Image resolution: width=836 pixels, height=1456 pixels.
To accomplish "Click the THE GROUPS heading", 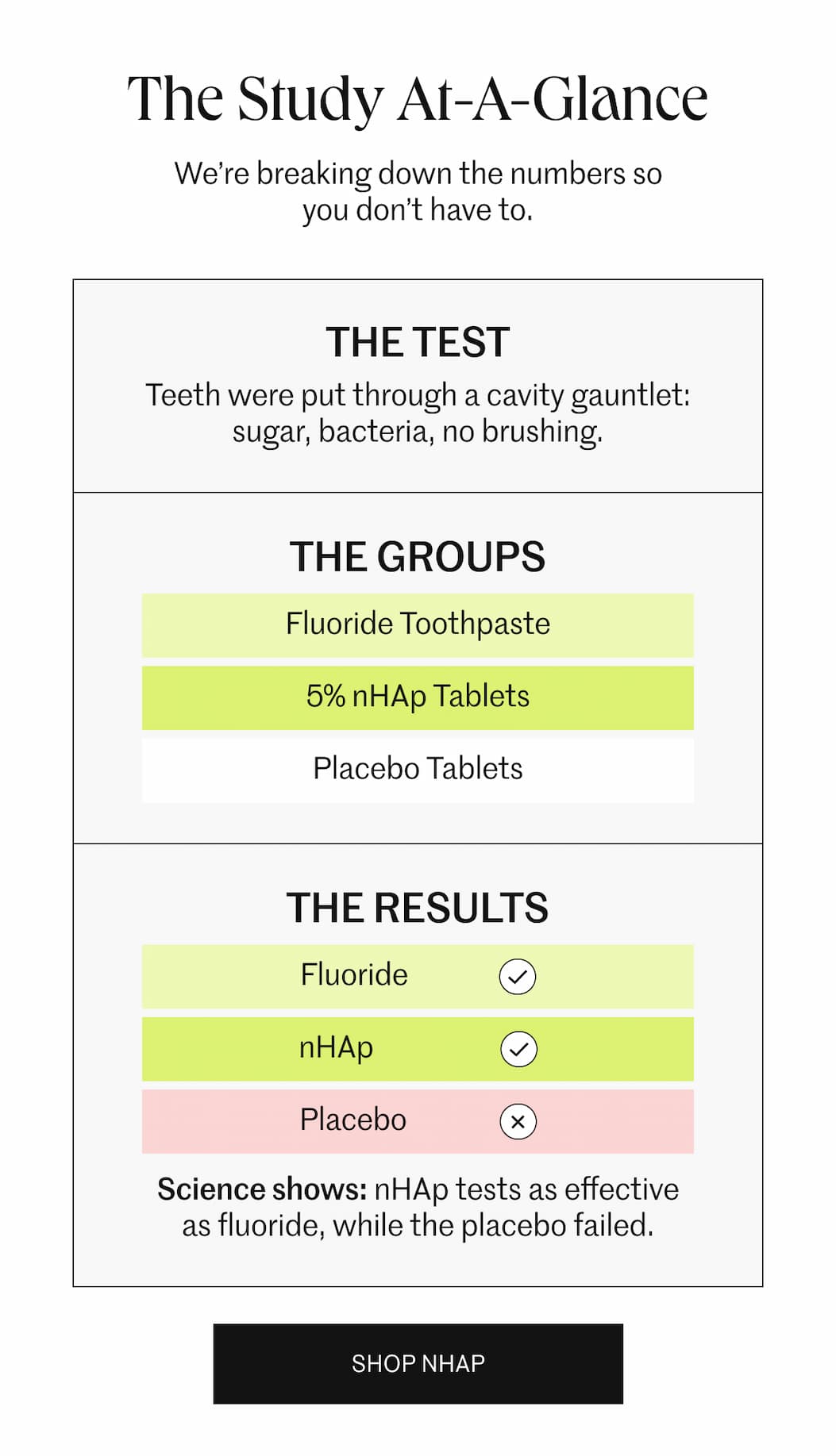I will tap(418, 557).
